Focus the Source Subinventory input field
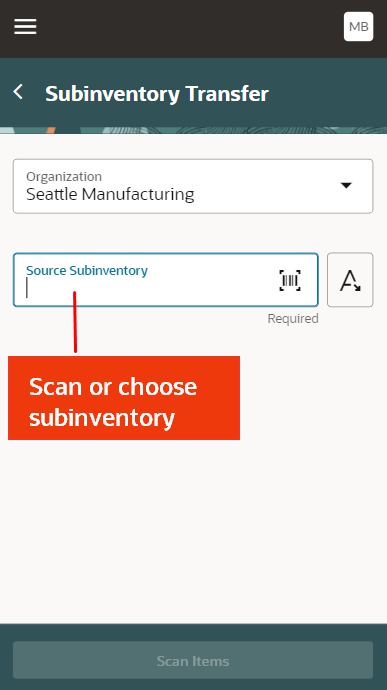 point(166,280)
